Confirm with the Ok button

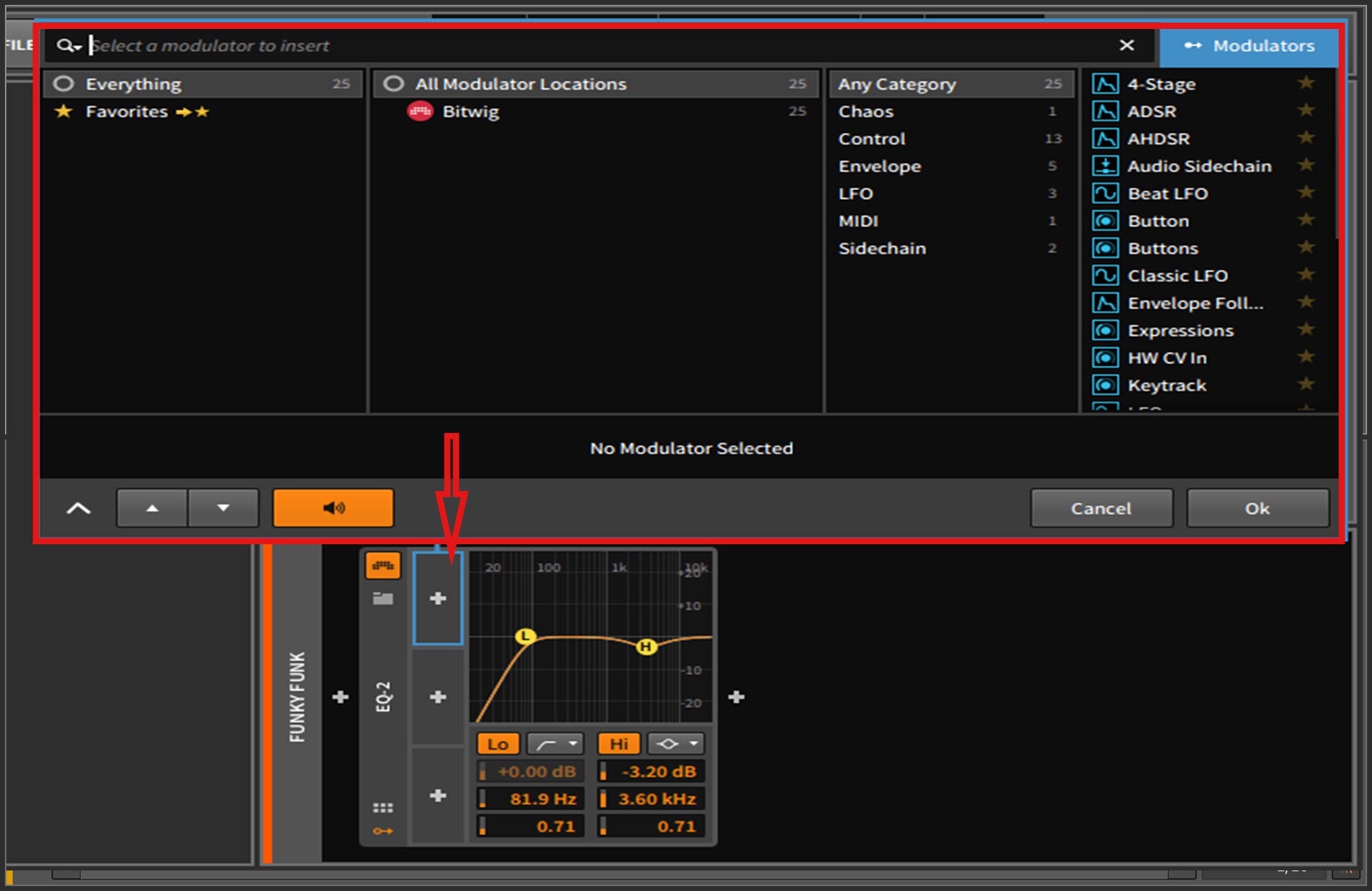click(x=1257, y=509)
